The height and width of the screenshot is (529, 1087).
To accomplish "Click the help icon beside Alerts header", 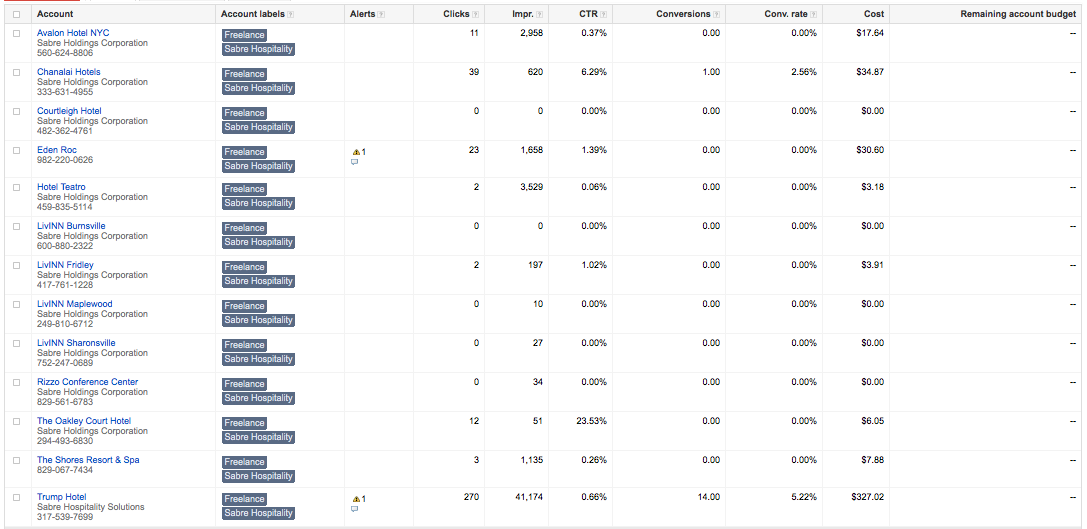I will click(381, 15).
